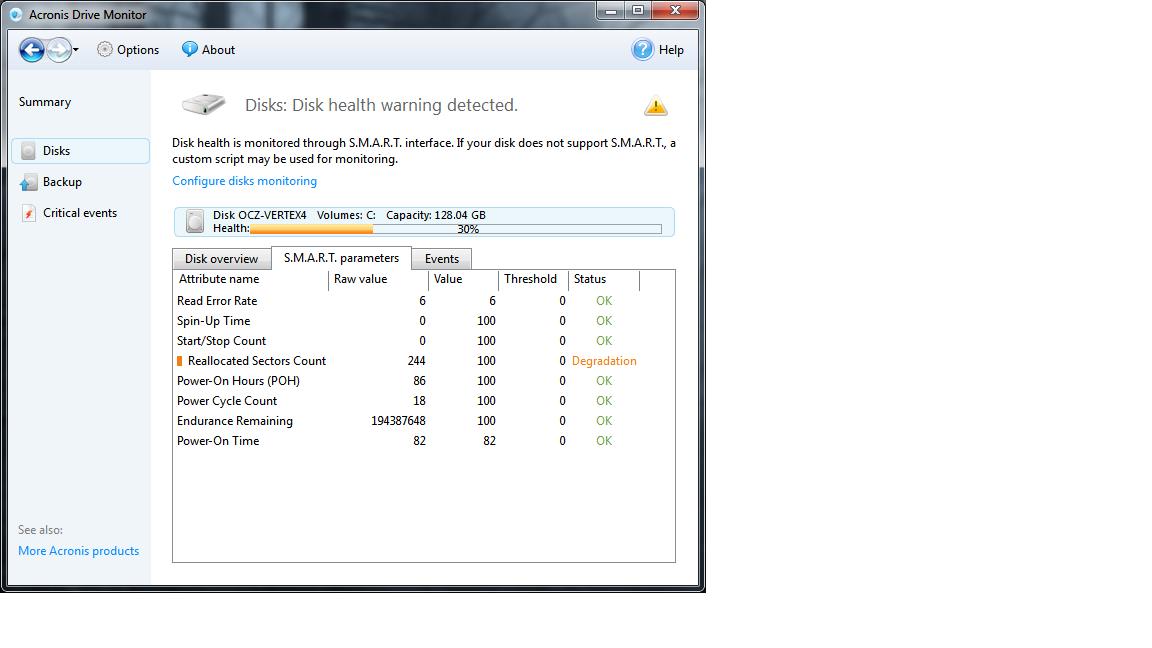
Task: Go to Summary in sidebar
Action: pos(45,102)
